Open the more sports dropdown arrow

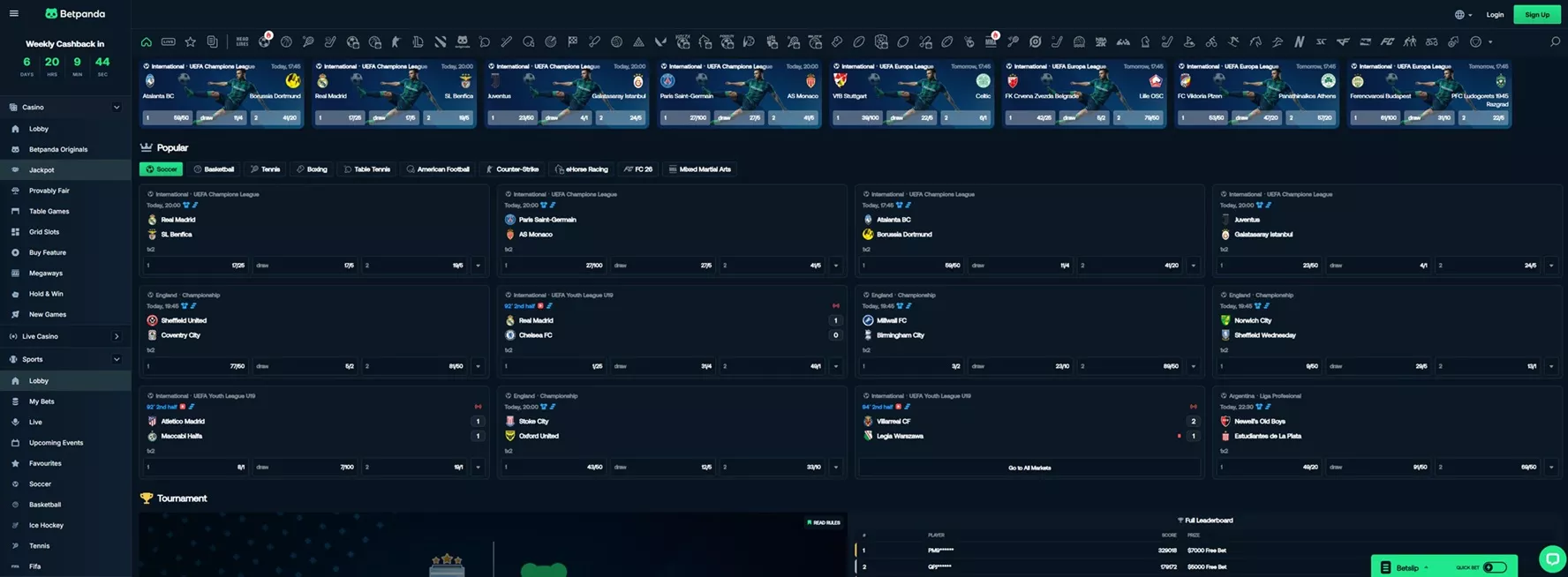[x=1490, y=41]
